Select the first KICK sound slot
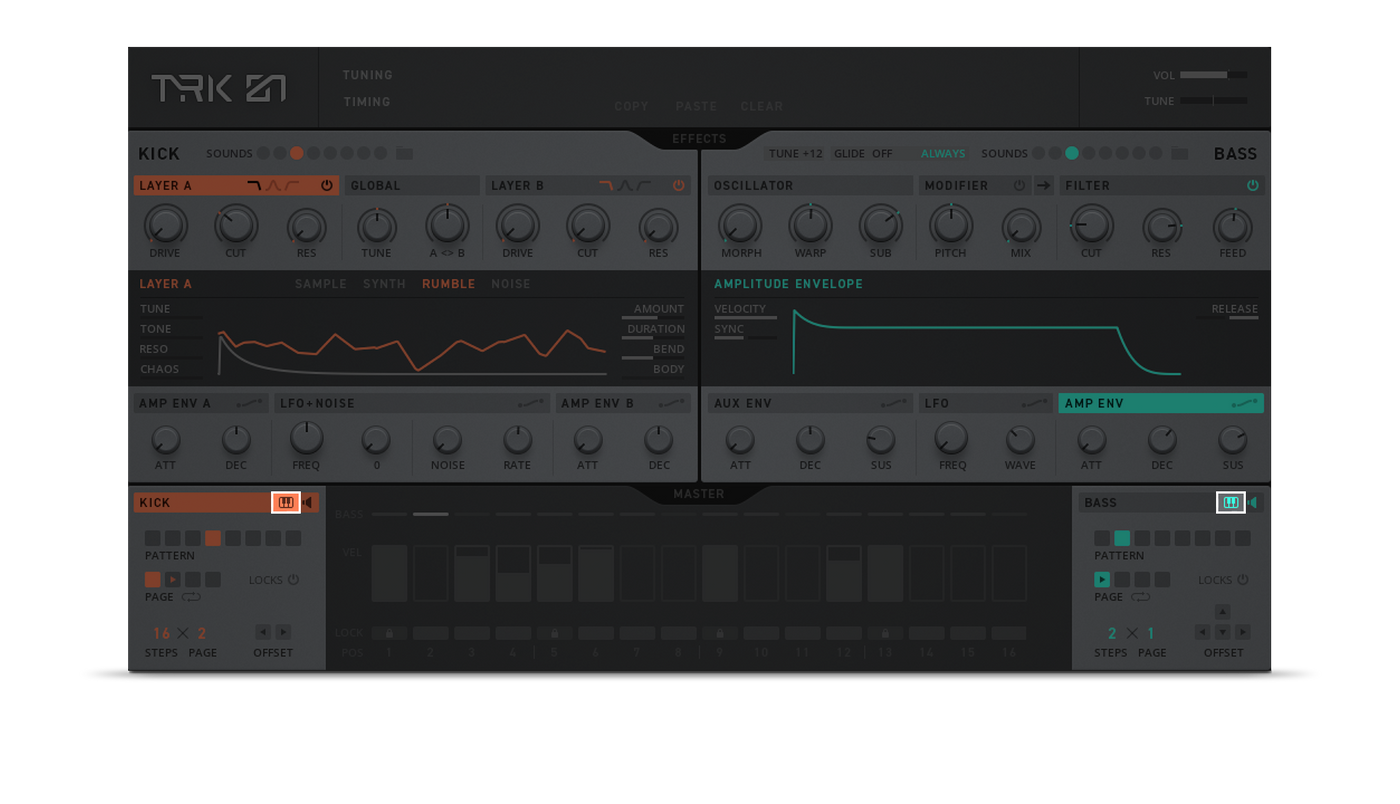Viewport: 1400px width, 804px height. [263, 154]
